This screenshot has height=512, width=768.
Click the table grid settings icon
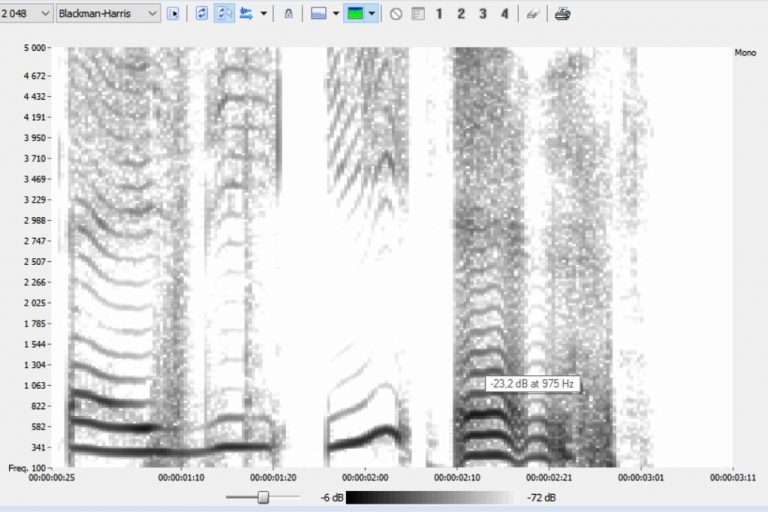[418, 14]
